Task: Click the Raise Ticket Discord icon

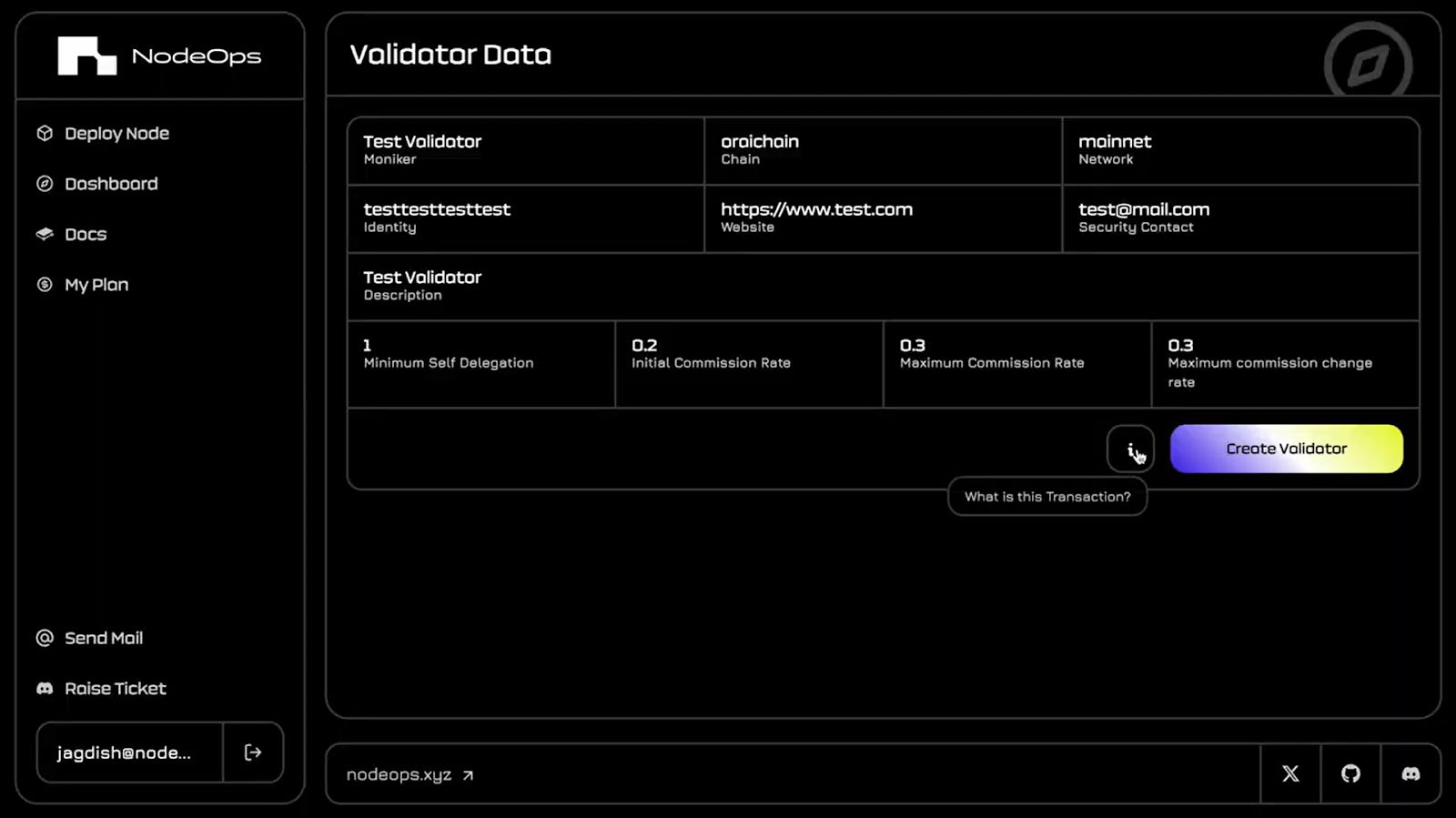Action: 45,689
